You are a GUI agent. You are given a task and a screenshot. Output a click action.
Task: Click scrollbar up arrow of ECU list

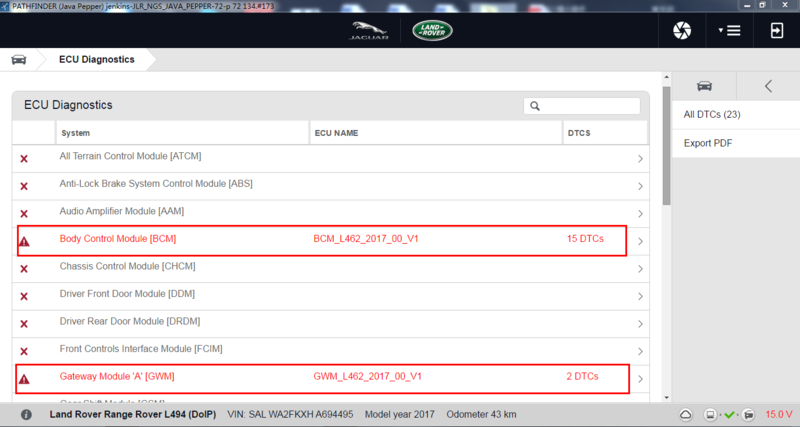666,77
